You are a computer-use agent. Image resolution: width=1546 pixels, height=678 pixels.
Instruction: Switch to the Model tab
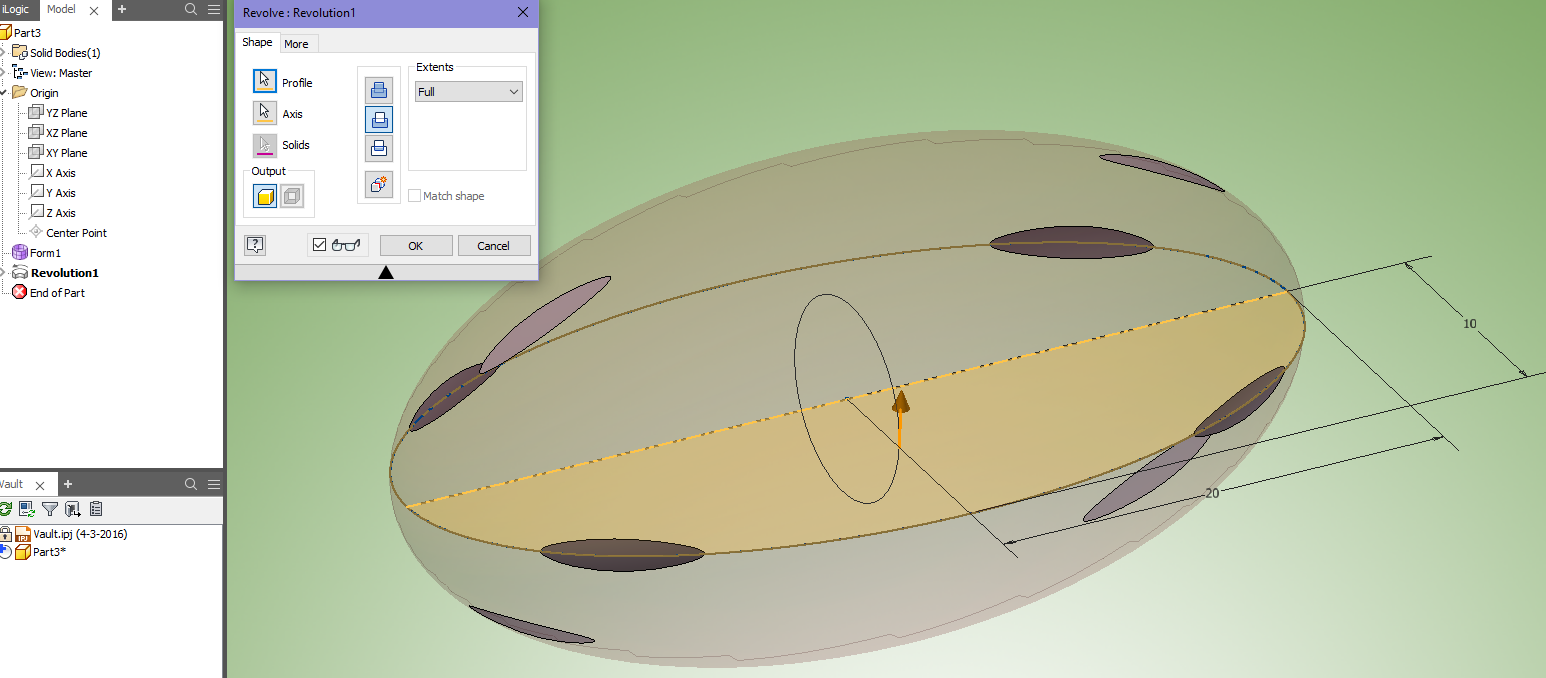(x=63, y=10)
